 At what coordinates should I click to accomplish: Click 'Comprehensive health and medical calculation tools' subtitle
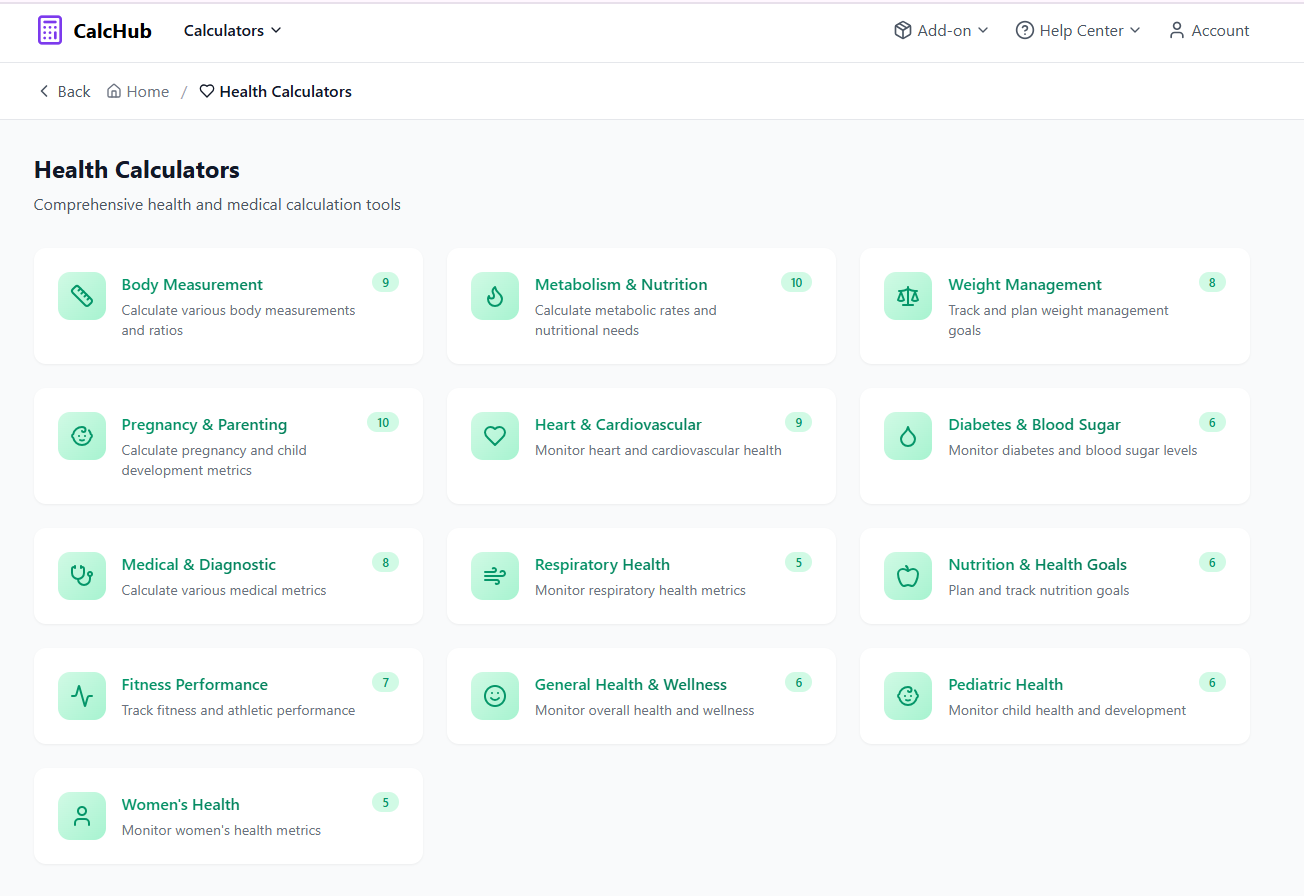click(217, 205)
